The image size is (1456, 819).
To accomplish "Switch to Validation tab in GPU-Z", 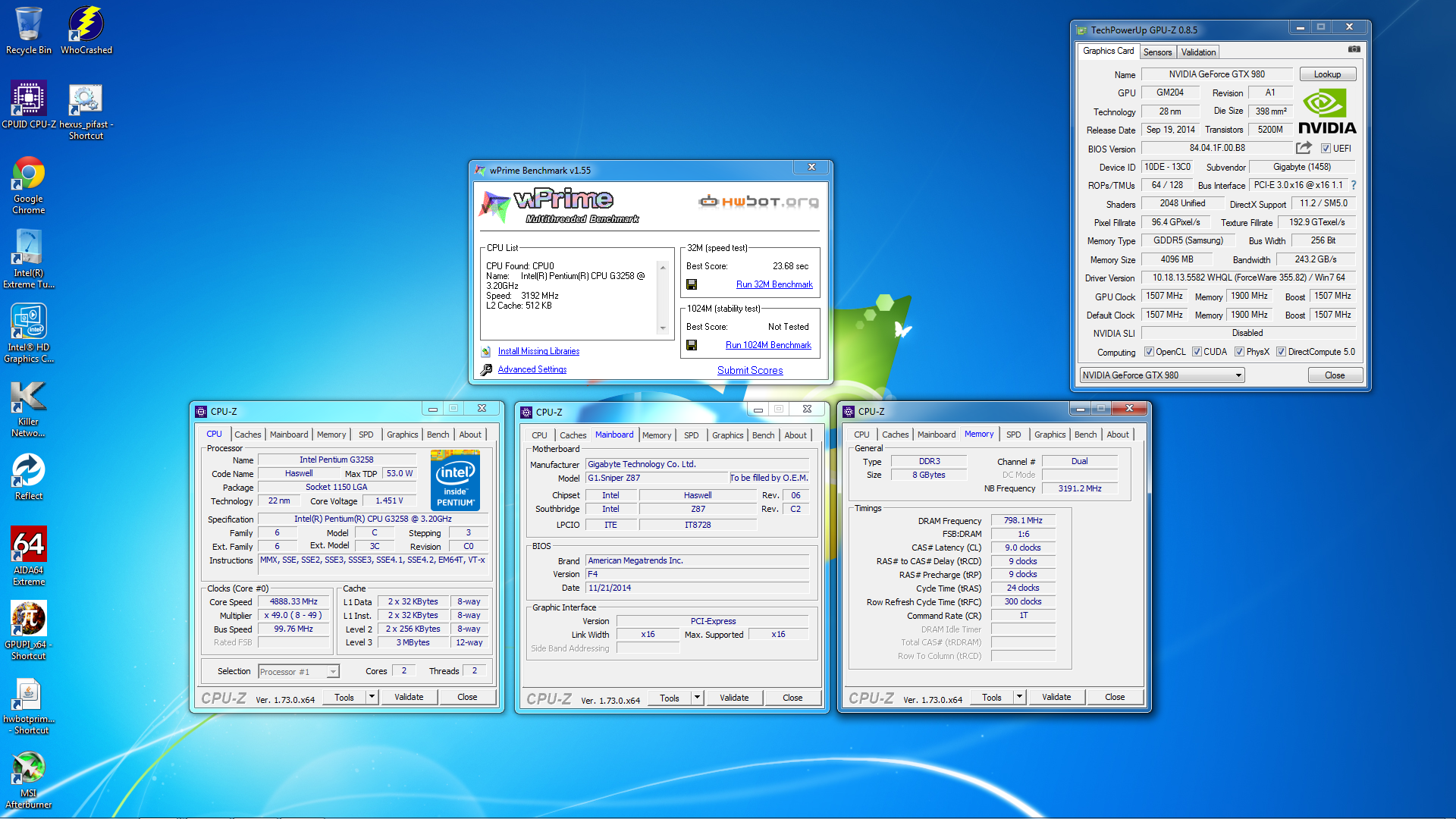I will (1198, 52).
